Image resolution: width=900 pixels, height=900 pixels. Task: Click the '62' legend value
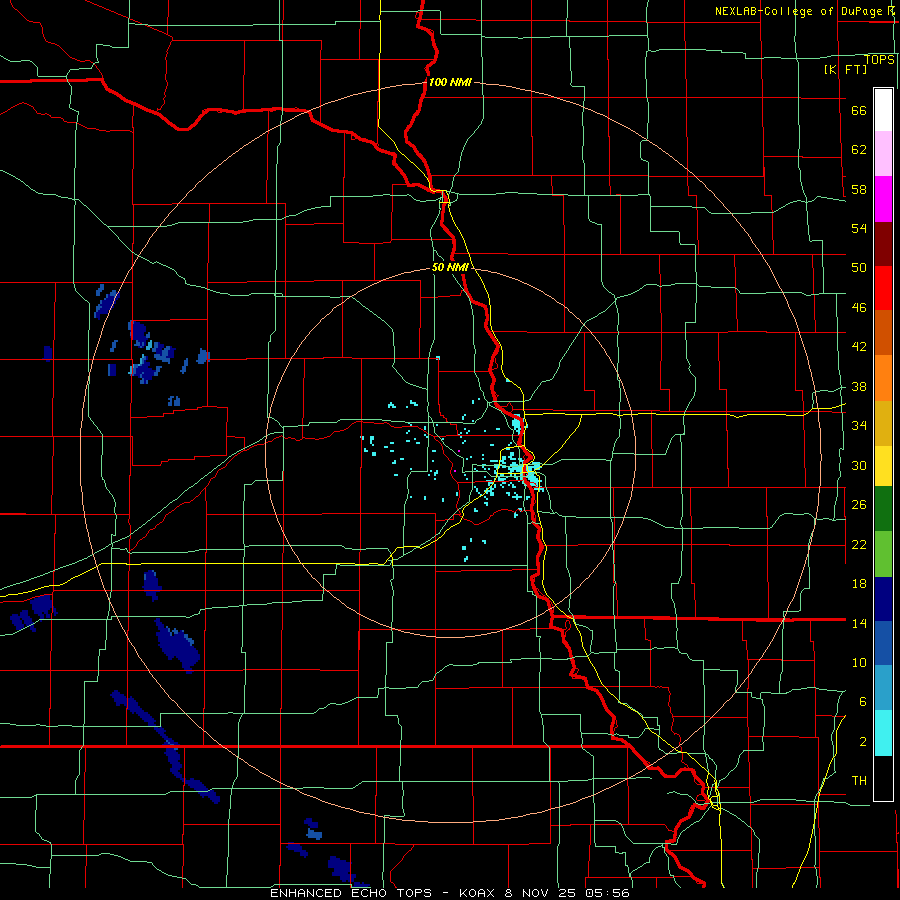tap(859, 150)
